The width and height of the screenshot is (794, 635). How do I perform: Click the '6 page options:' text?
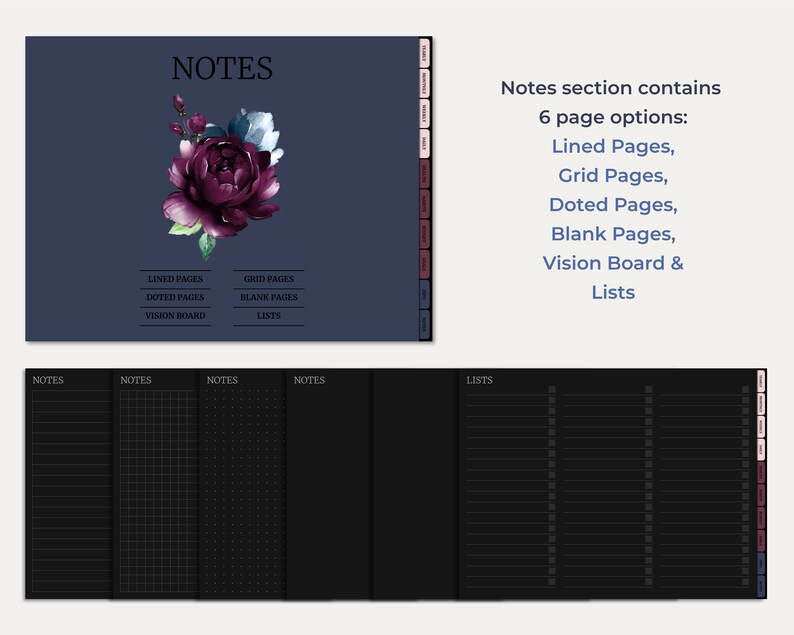[x=613, y=117]
